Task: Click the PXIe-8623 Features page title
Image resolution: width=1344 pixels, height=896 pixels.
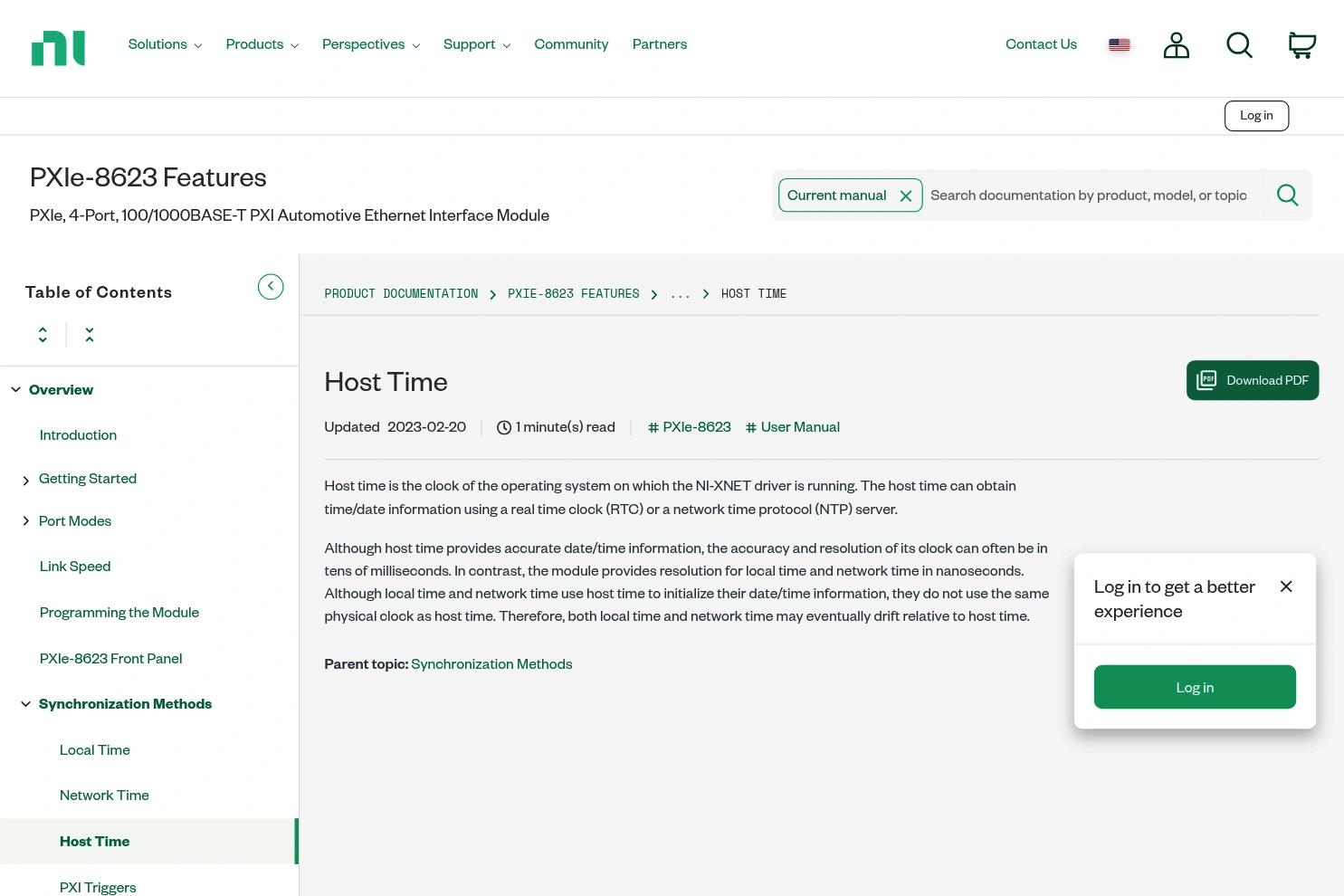Action: click(x=148, y=177)
